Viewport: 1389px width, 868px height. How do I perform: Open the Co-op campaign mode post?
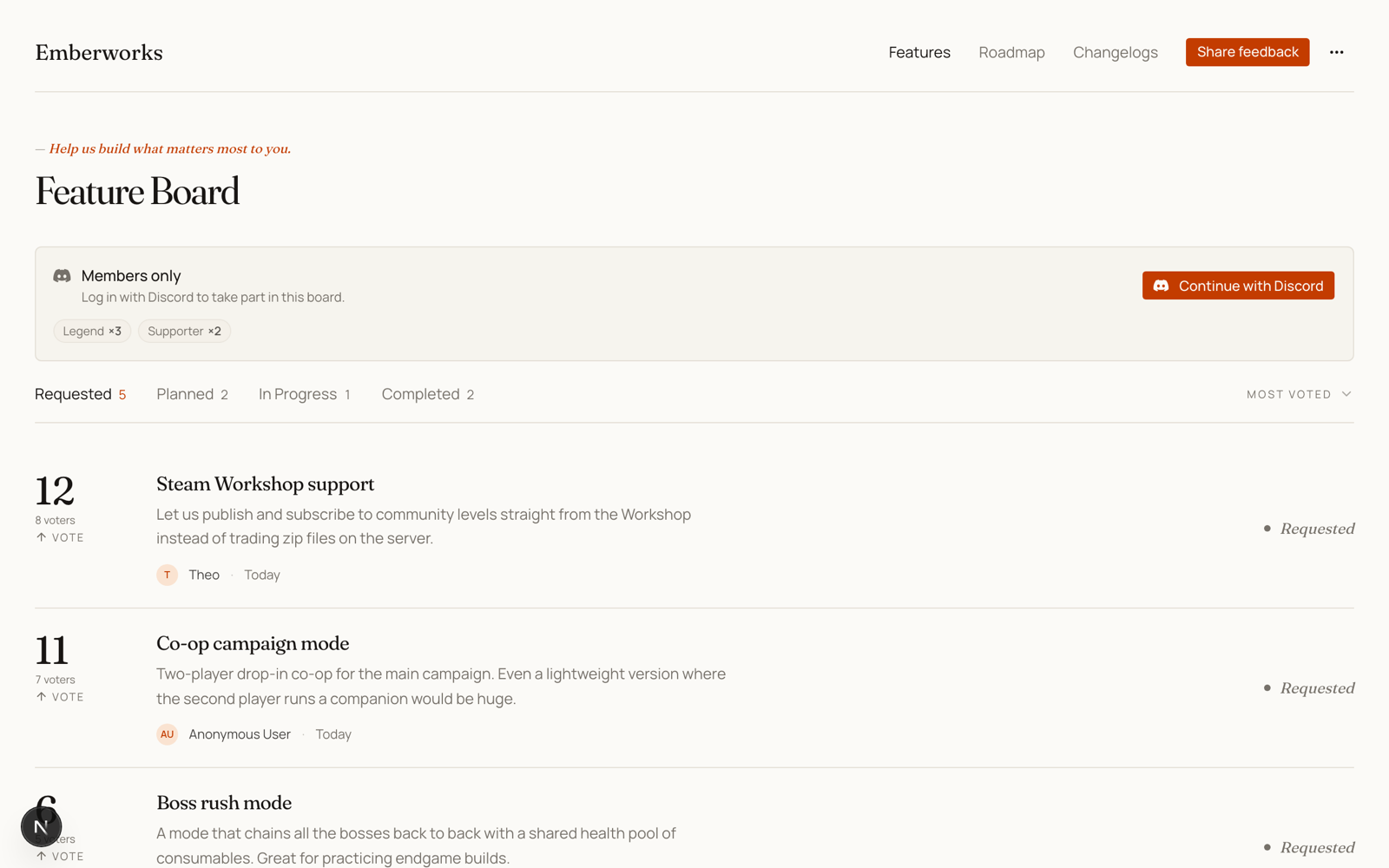[x=253, y=643]
